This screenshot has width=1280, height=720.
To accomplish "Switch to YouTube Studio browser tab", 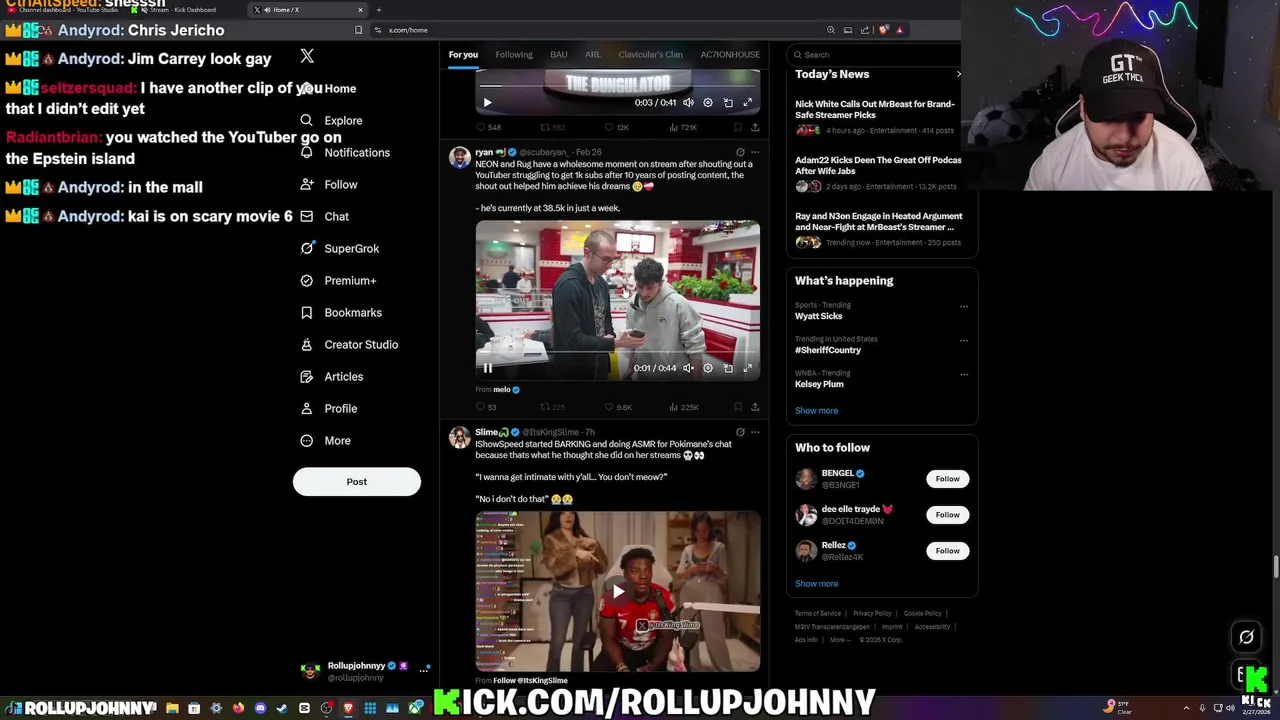I will tap(62, 9).
